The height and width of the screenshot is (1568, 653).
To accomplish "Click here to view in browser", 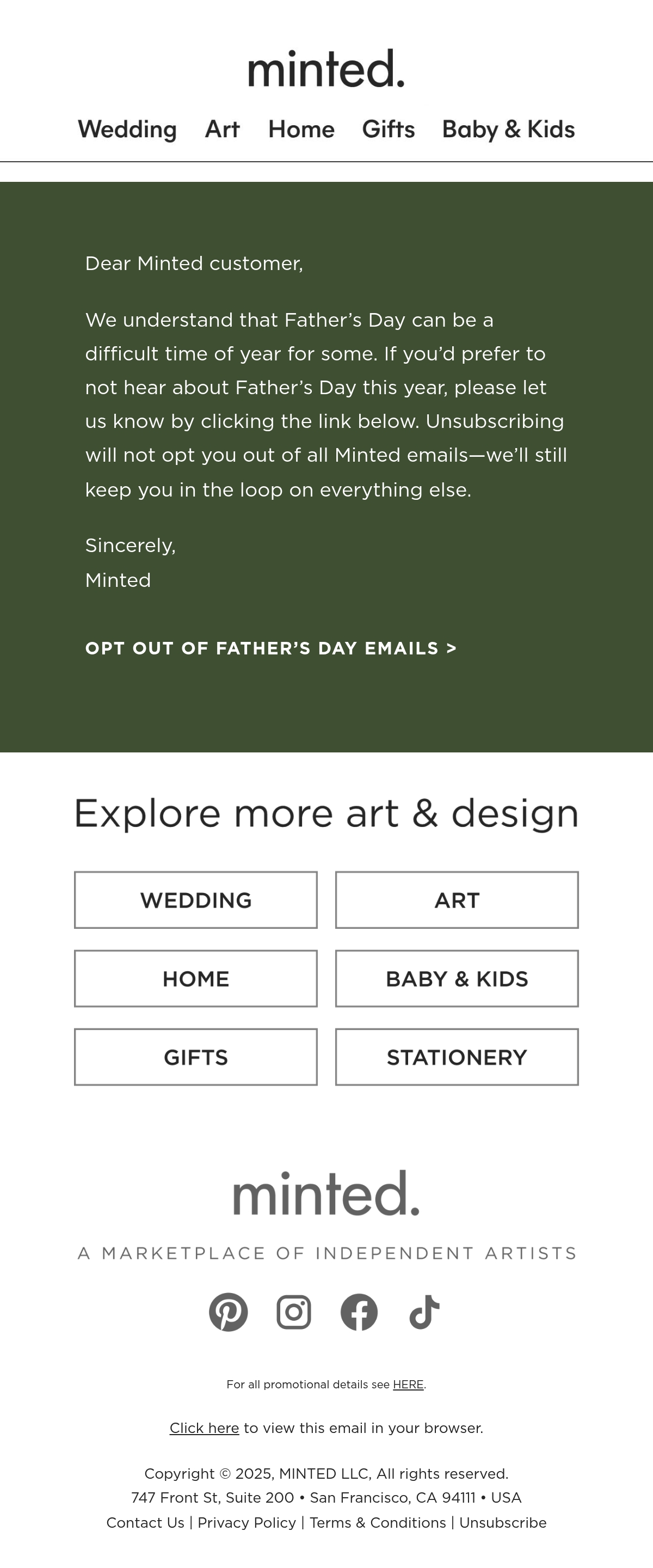I will click(x=205, y=1428).
